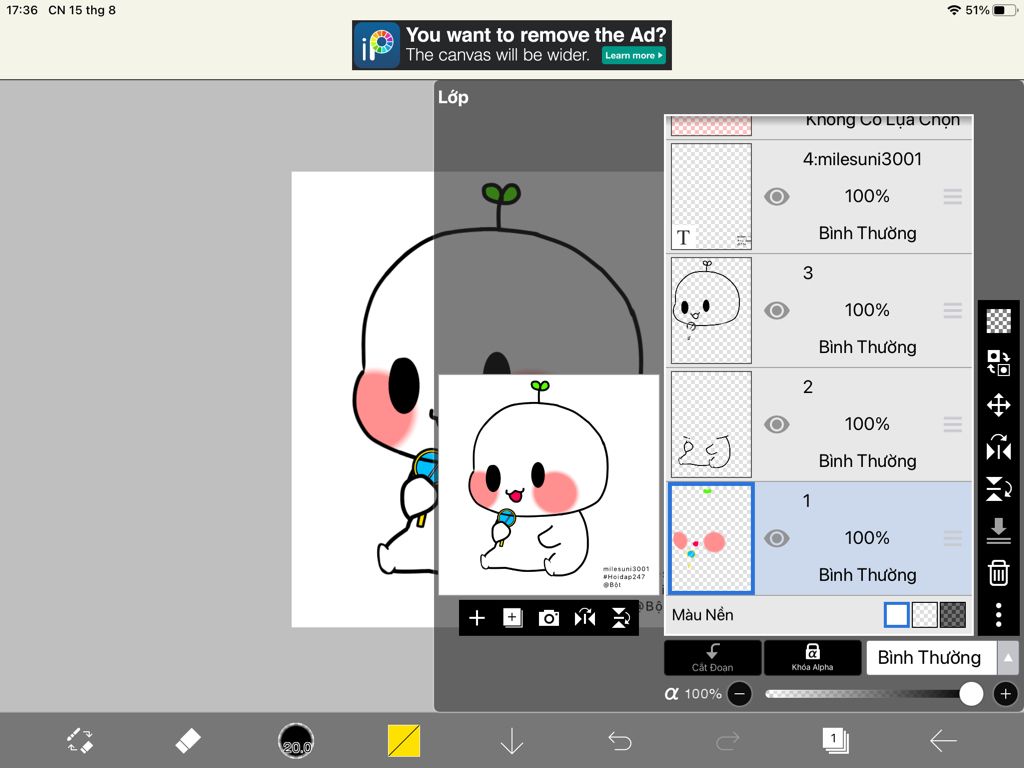The width and height of the screenshot is (1024, 768).
Task: Toggle Cắt Đoạn clipping
Action: (x=712, y=657)
